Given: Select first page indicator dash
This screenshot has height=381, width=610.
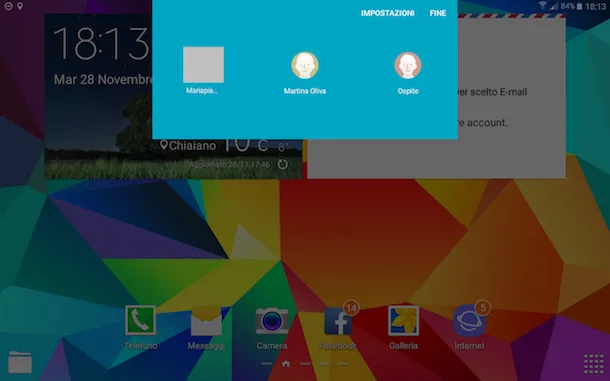Looking at the screenshot, I should tap(267, 363).
